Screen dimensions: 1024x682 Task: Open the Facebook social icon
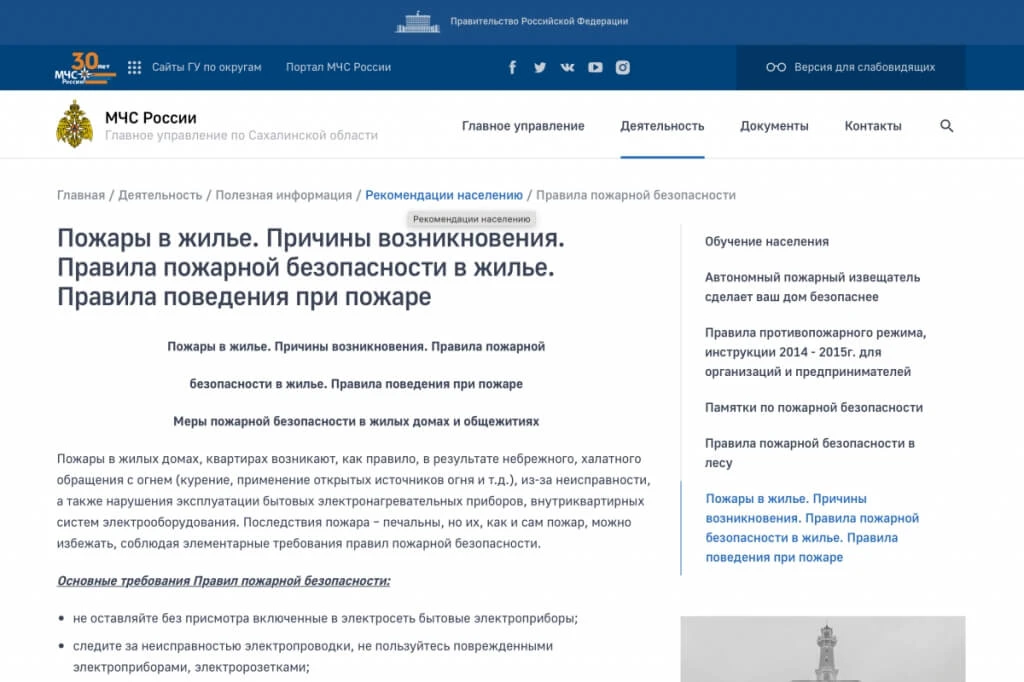tap(512, 67)
